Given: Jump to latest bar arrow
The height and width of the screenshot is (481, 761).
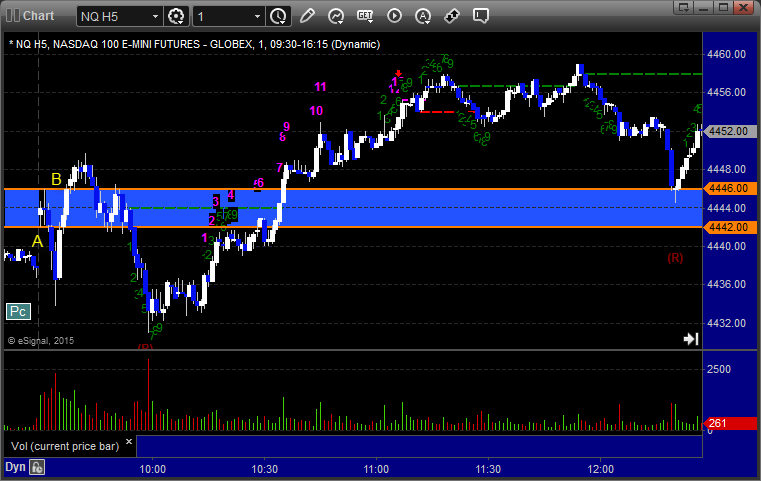Looking at the screenshot, I should click(691, 339).
